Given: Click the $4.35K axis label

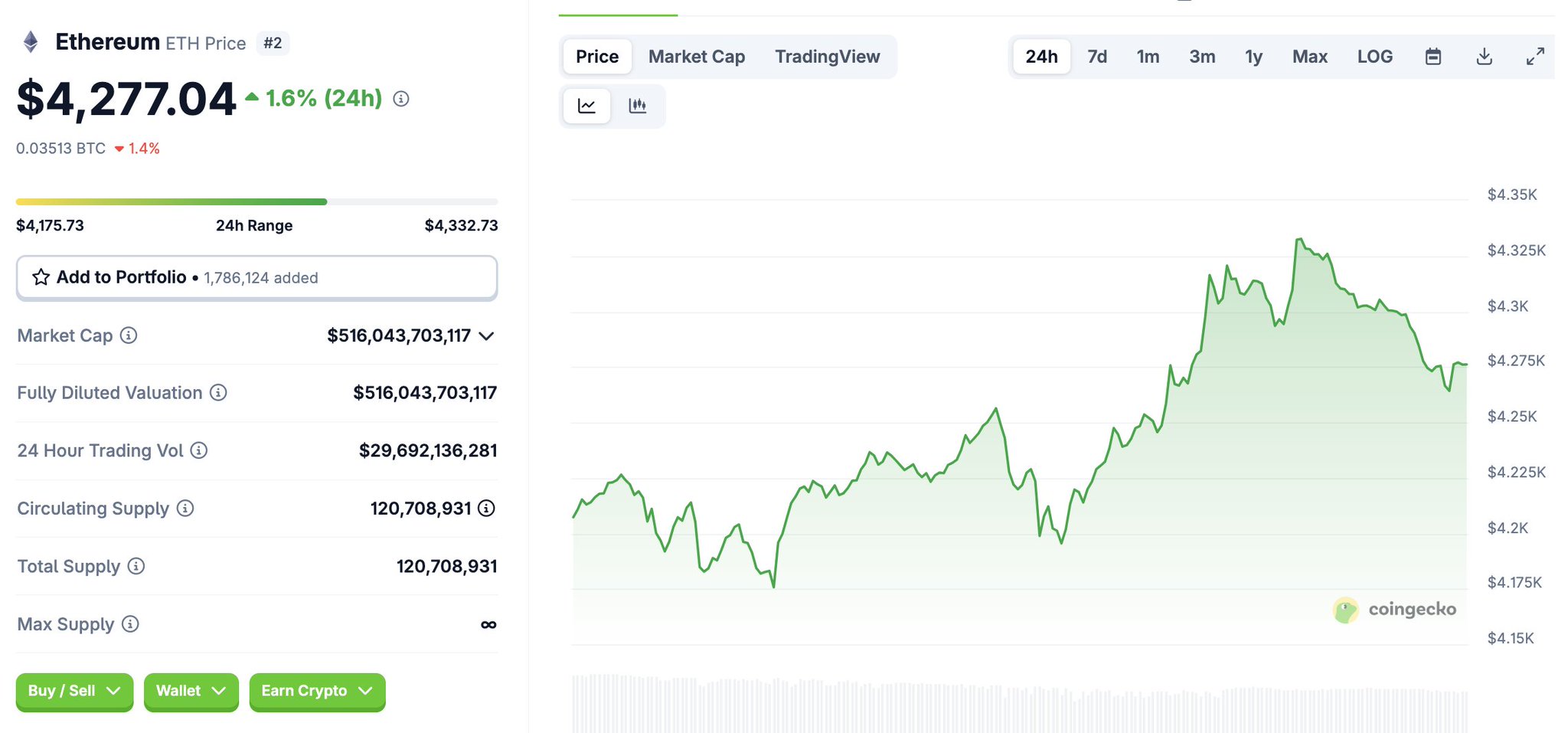Looking at the screenshot, I should point(1512,195).
